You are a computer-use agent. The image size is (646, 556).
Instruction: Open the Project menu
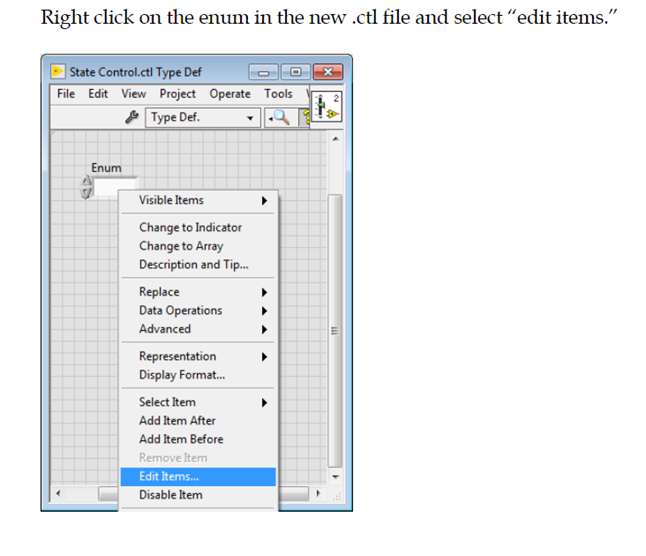tap(178, 94)
